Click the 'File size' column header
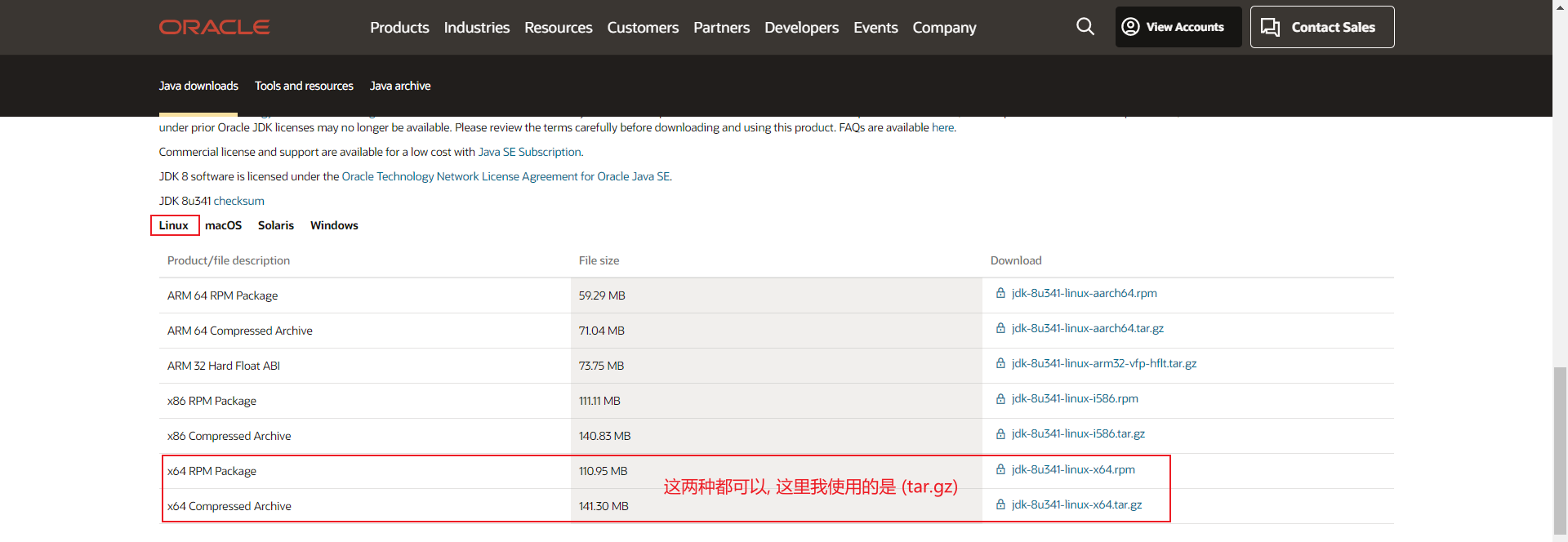The height and width of the screenshot is (542, 1568). [599, 260]
